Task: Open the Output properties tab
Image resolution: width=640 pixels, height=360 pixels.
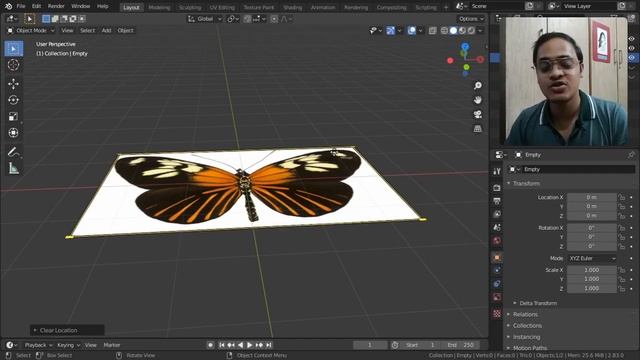Action: point(497,201)
